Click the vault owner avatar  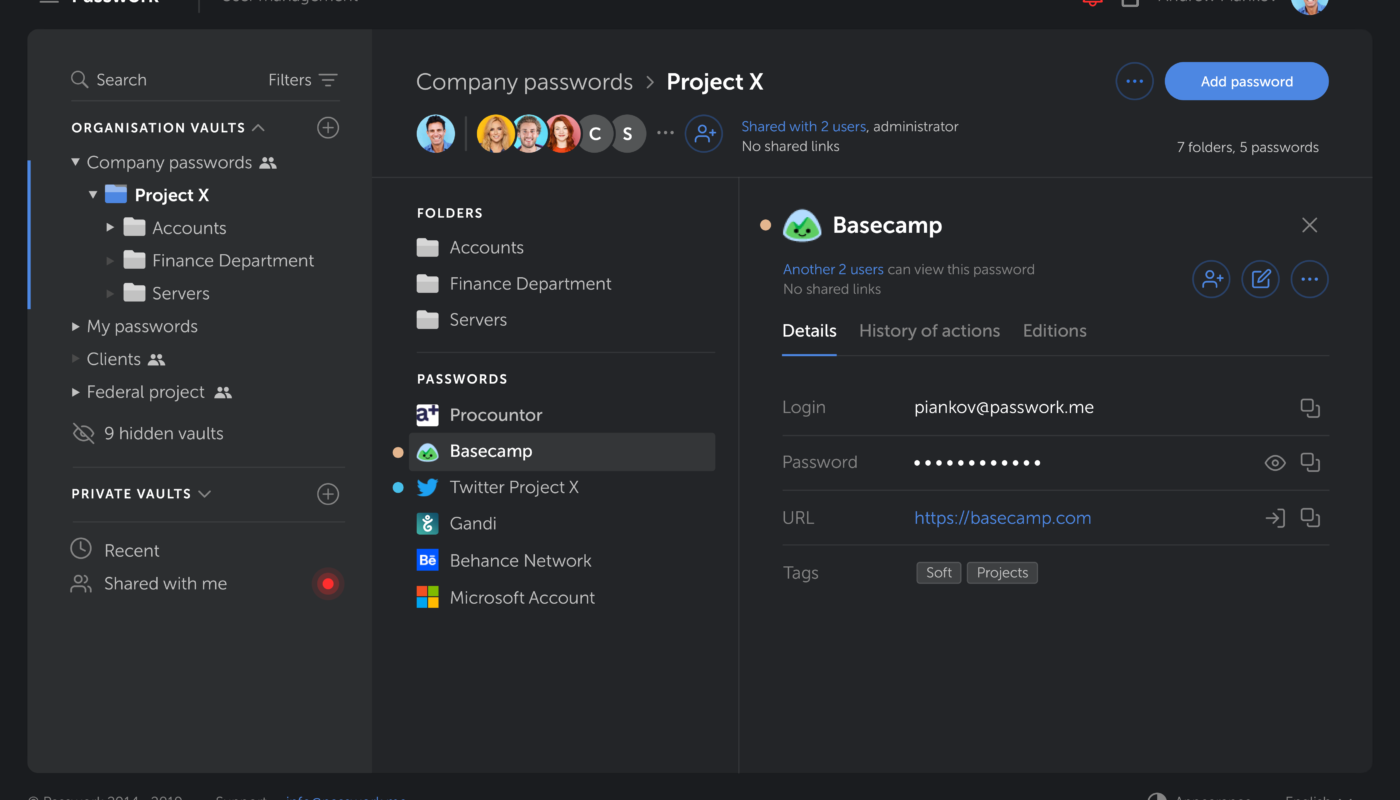click(436, 134)
